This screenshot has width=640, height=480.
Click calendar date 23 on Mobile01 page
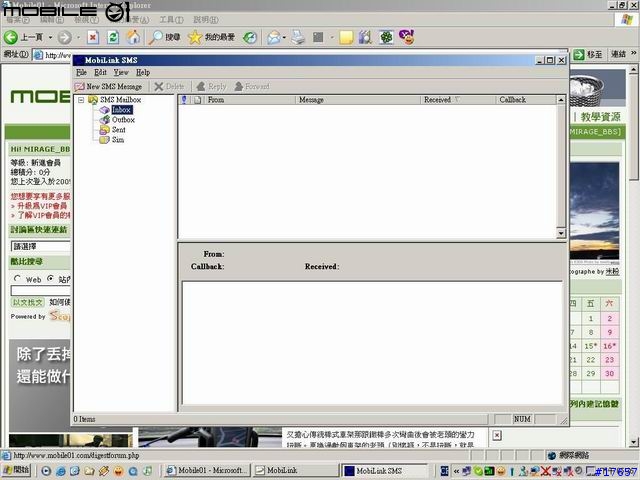pos(609,360)
